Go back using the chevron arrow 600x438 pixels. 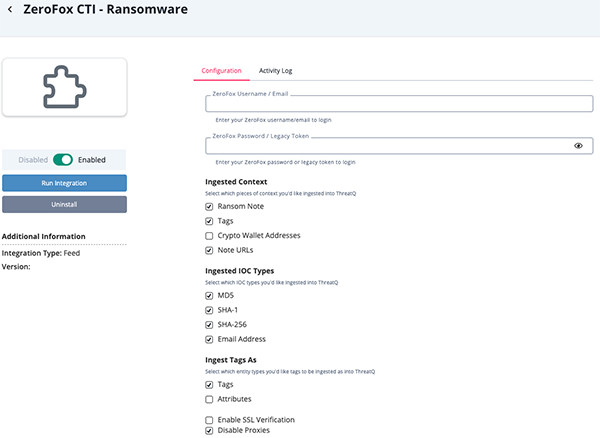(10, 9)
